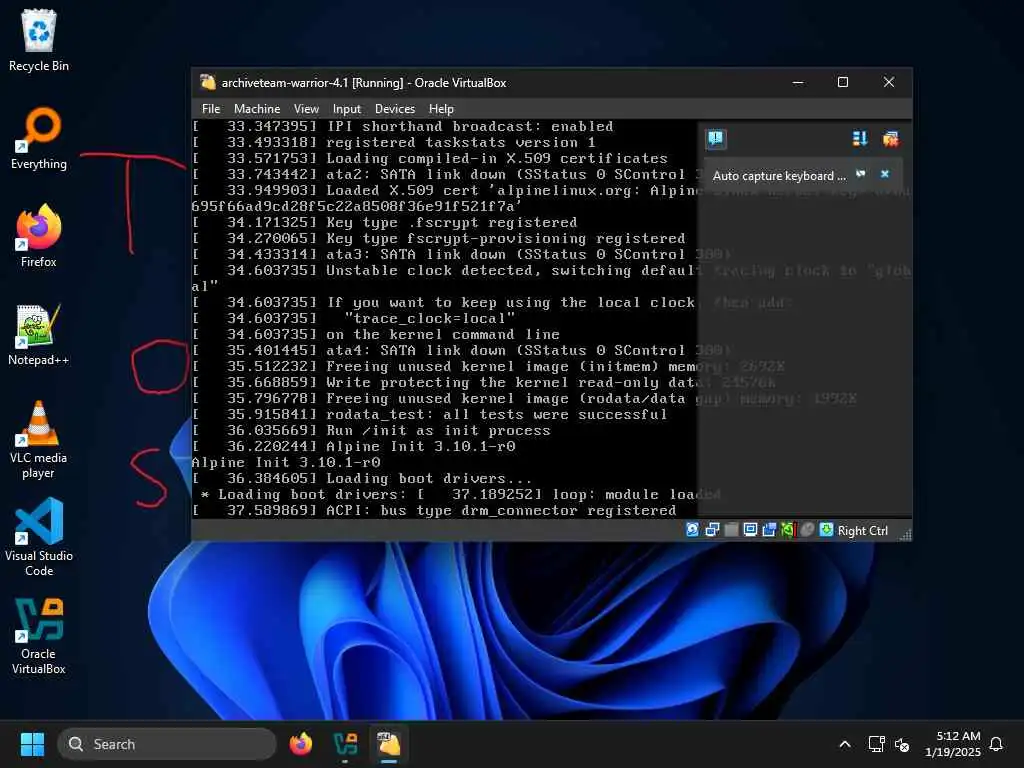The width and height of the screenshot is (1024, 768).
Task: Click the network adapters status icon
Action: (x=712, y=530)
